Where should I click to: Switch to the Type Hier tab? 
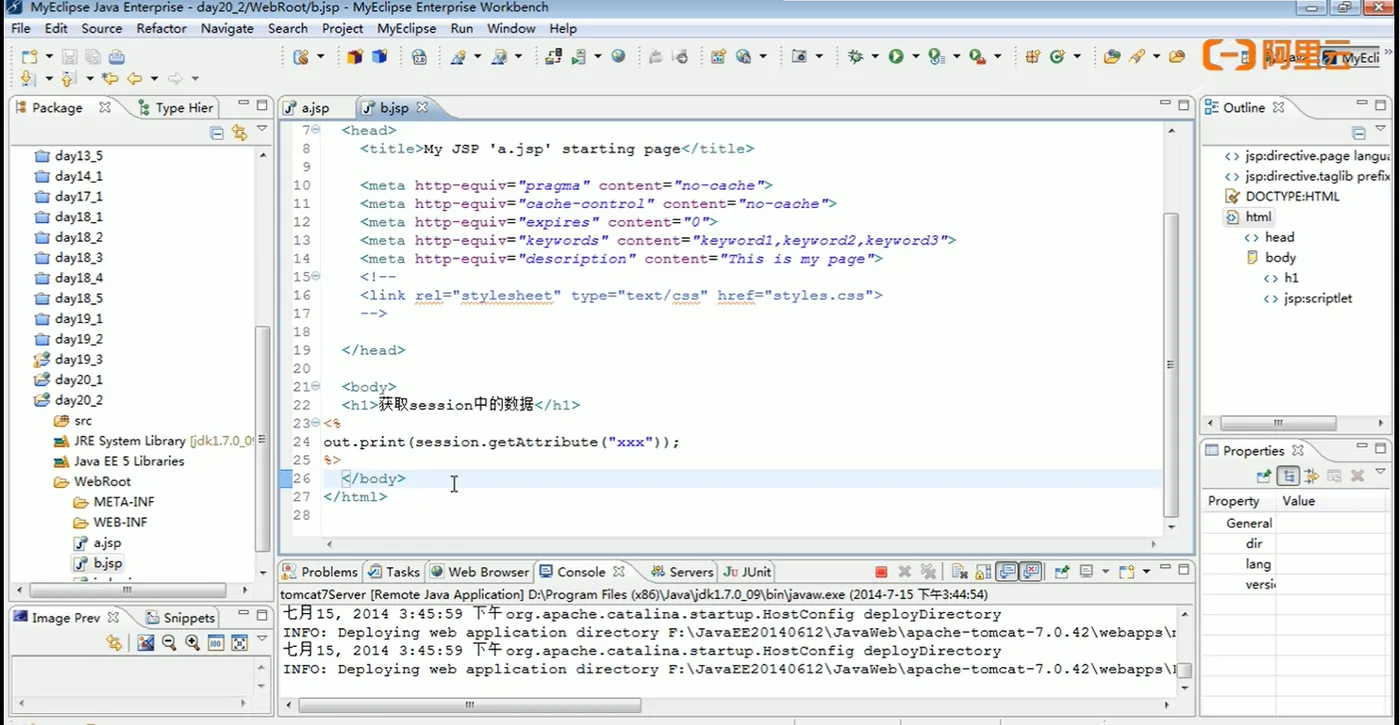click(175, 107)
